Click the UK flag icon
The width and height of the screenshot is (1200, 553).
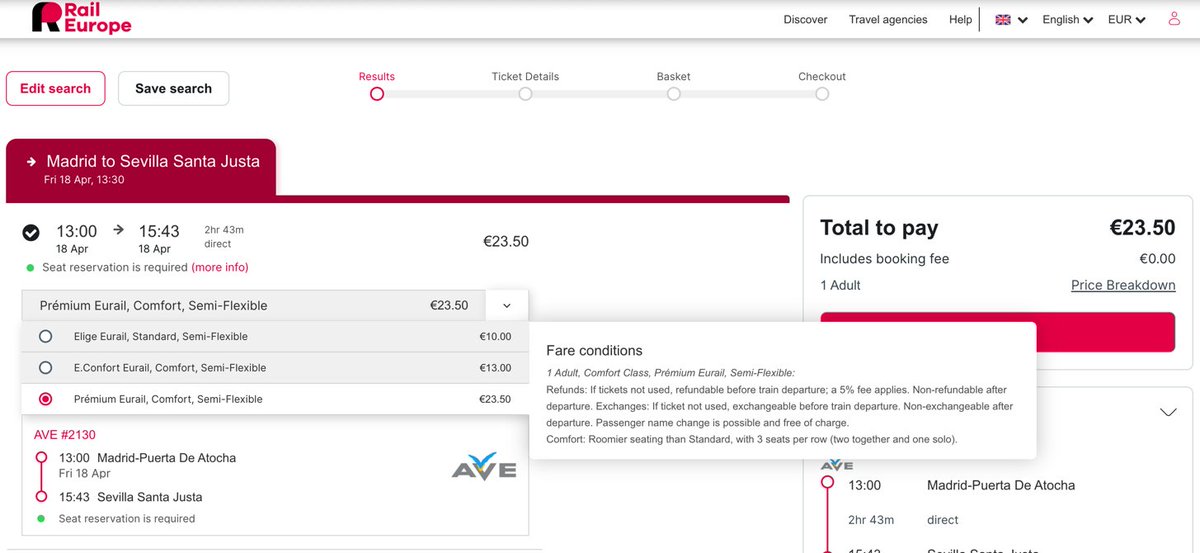[1003, 19]
